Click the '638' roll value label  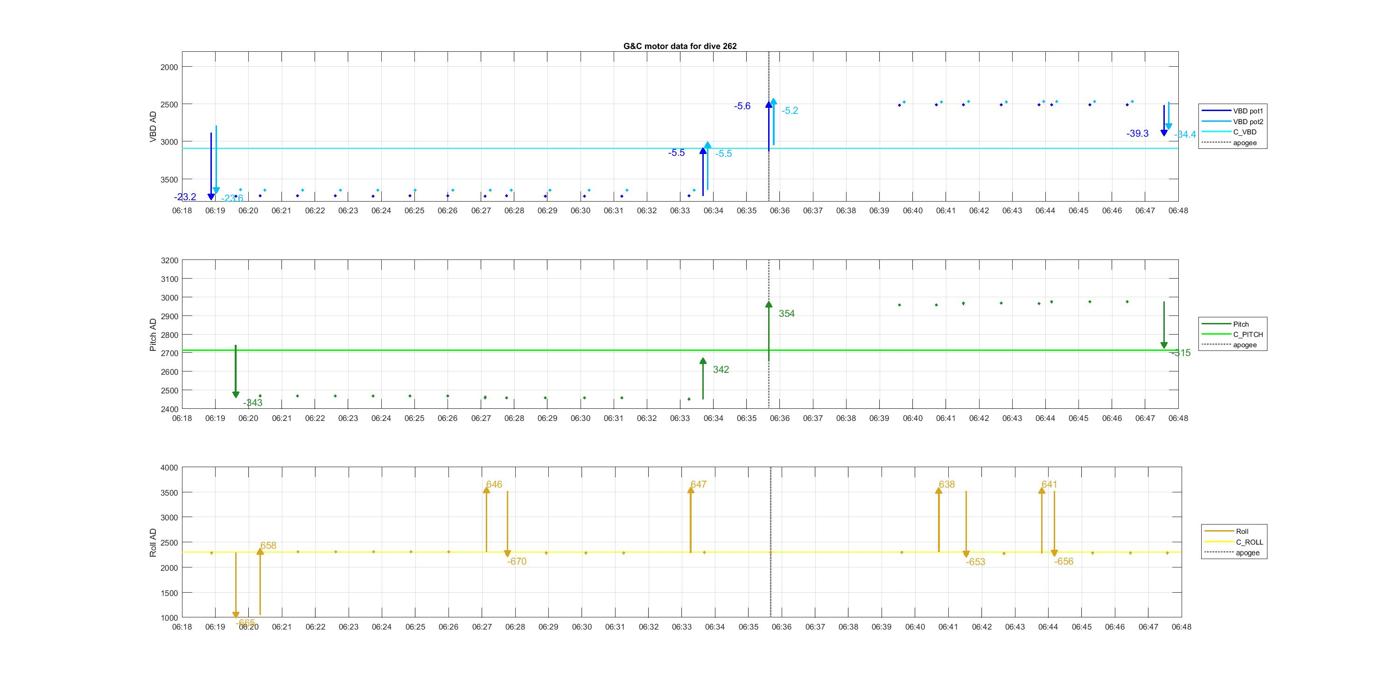pos(946,485)
